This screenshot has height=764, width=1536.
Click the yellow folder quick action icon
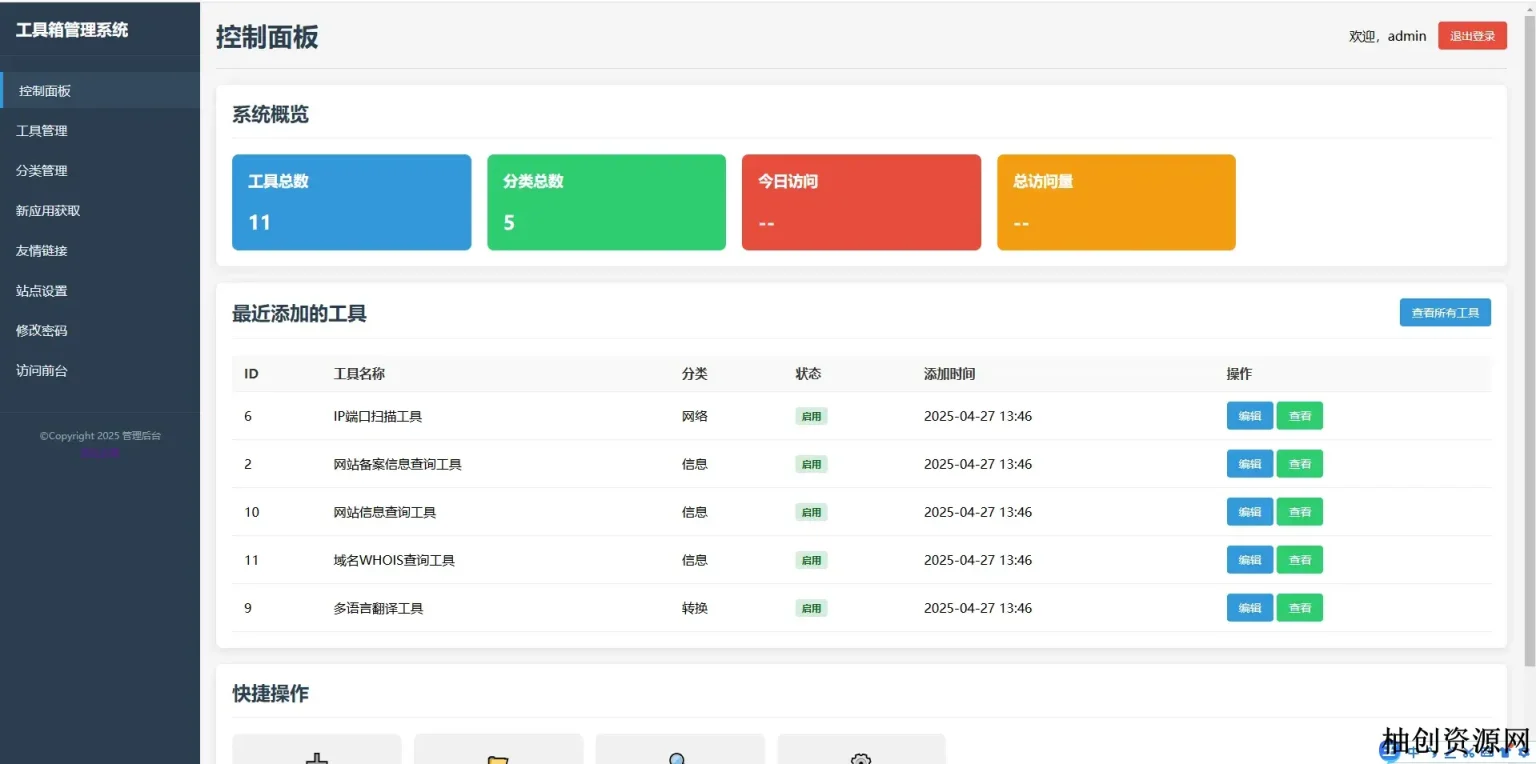click(498, 756)
